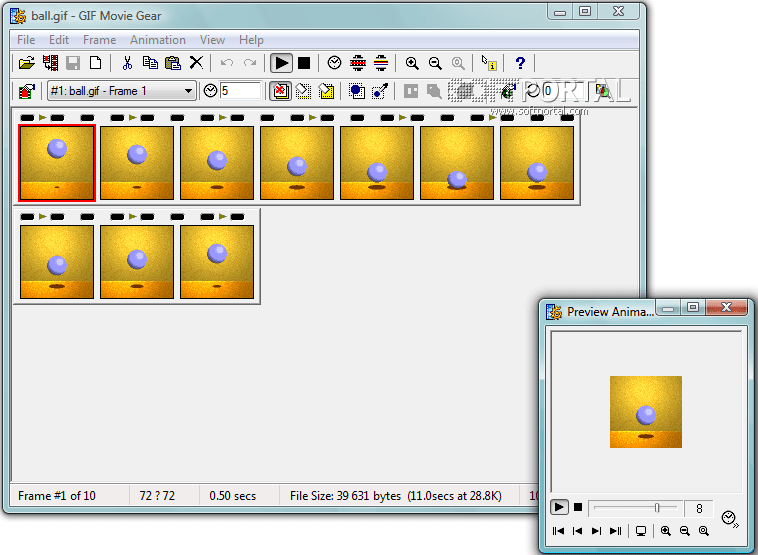Viewport: 758px width, 555px height.
Task: Click the monitor icon in preview window
Action: tap(641, 531)
